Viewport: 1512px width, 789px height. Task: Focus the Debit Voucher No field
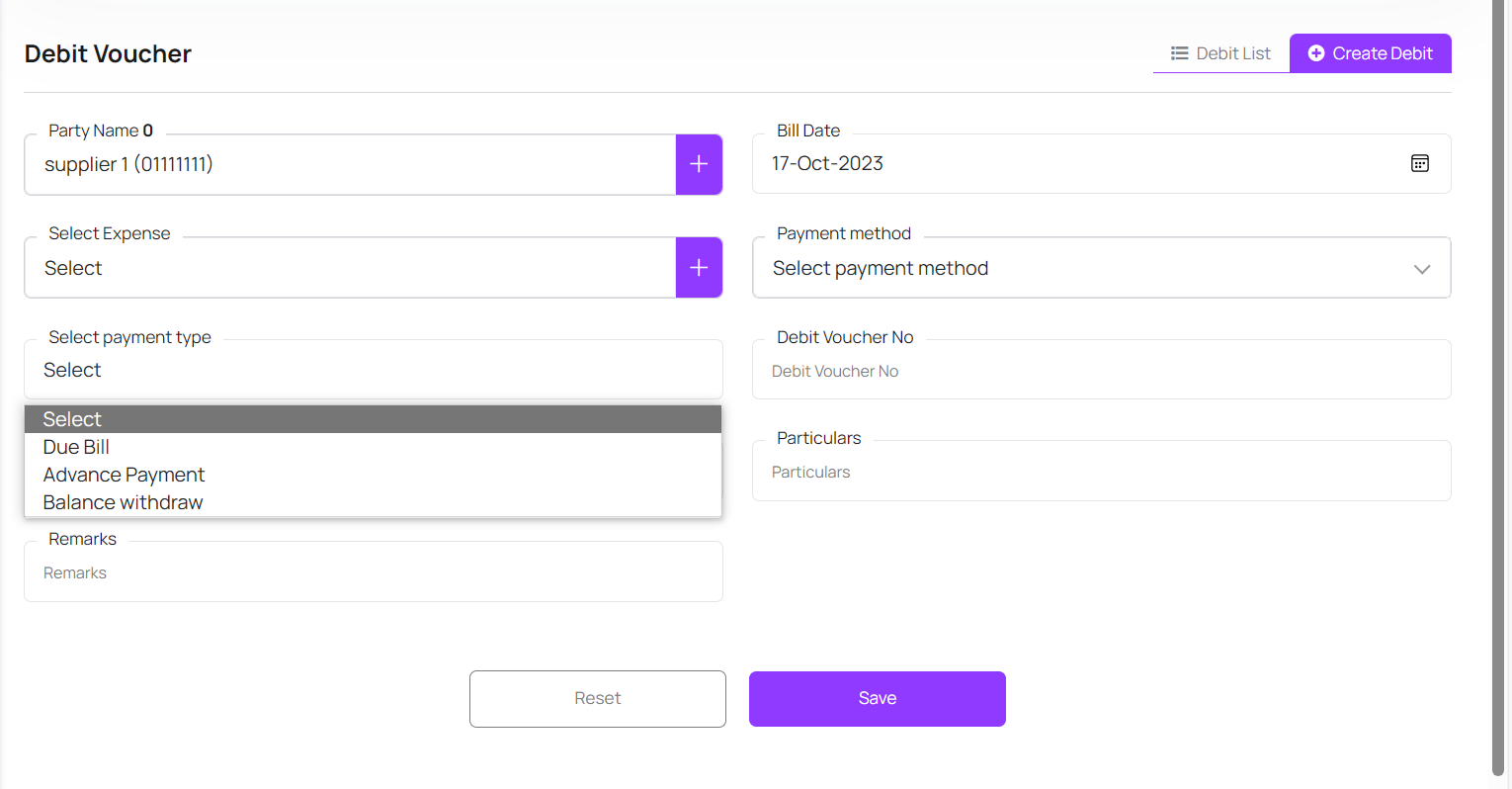click(x=1101, y=372)
